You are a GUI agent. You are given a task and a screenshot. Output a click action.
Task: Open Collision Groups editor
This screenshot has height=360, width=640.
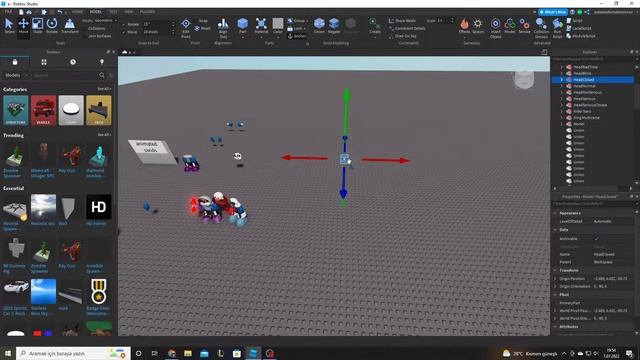[541, 28]
